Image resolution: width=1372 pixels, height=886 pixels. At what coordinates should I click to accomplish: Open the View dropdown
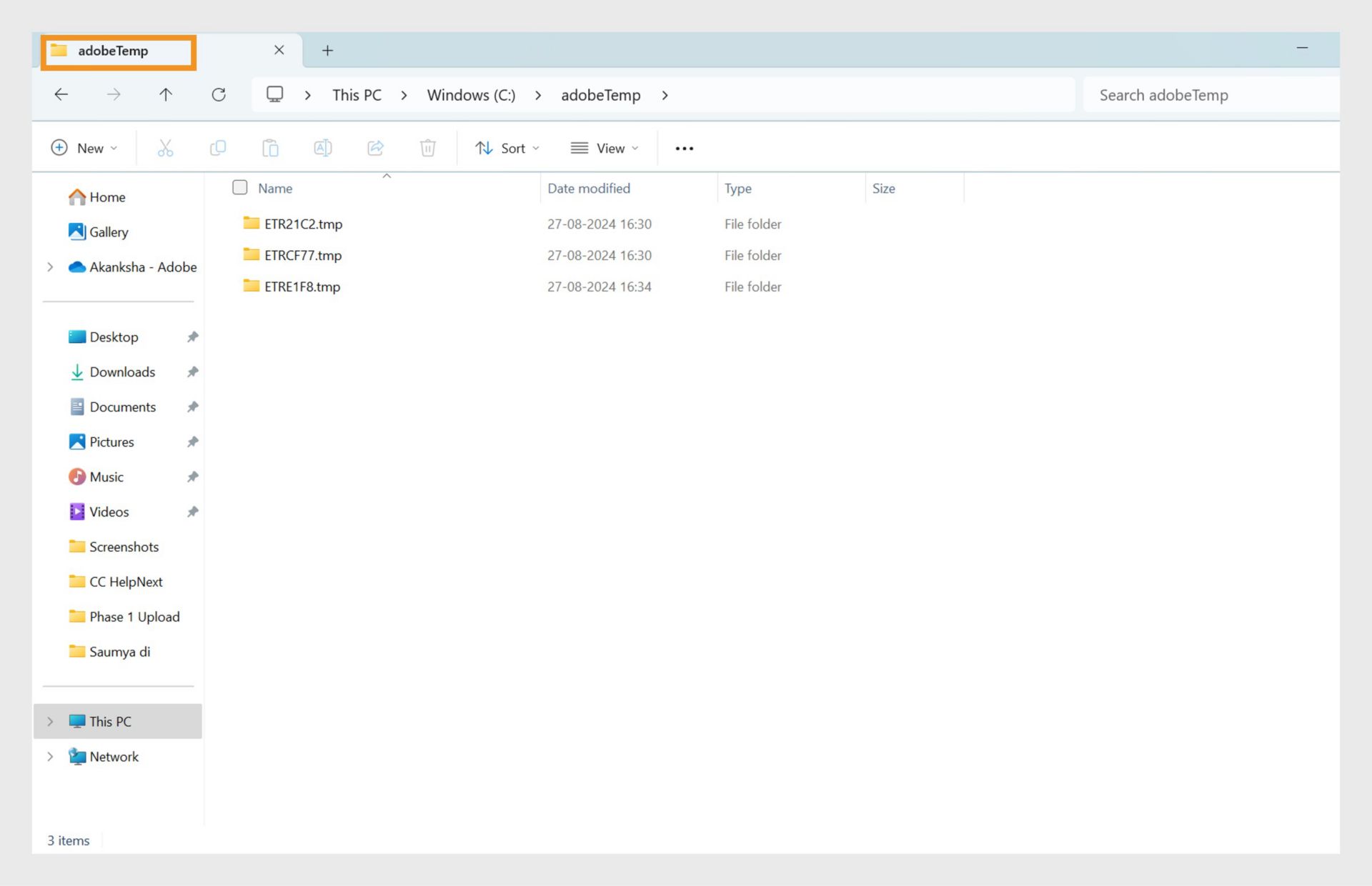(x=604, y=148)
